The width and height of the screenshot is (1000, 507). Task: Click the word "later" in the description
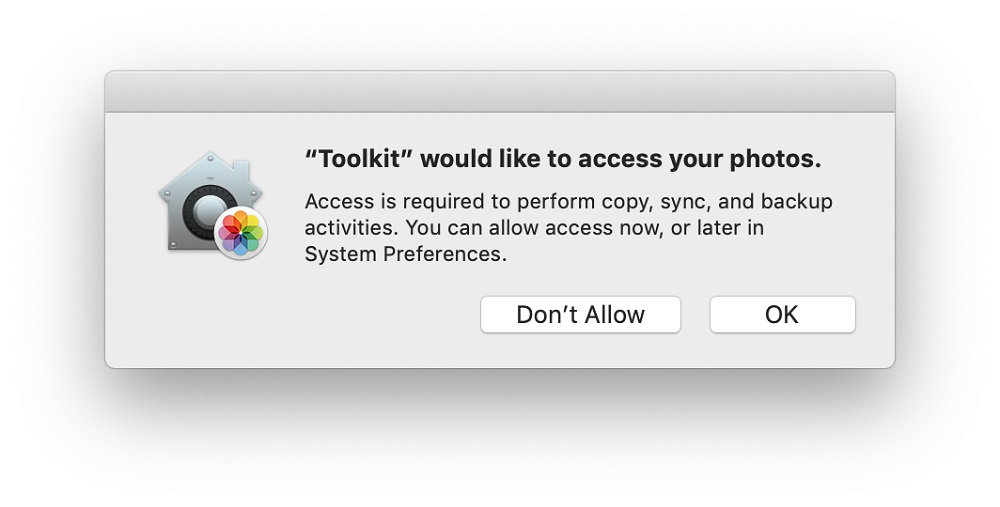click(719, 228)
